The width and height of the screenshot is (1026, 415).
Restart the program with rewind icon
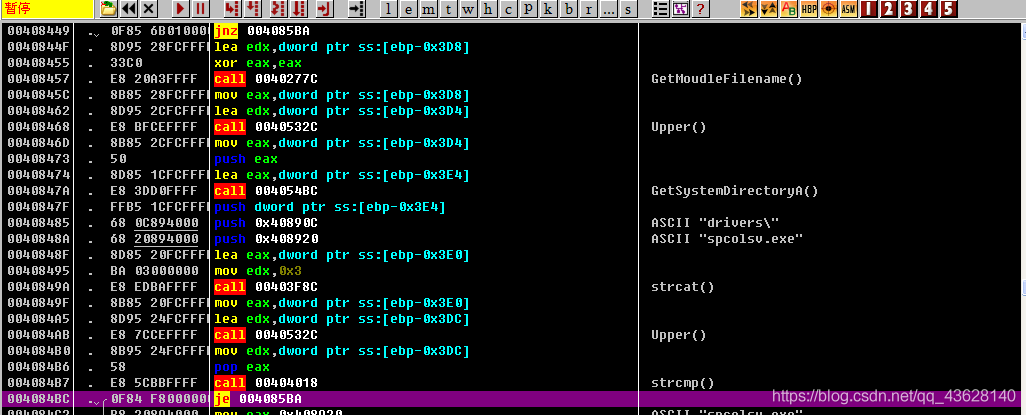tap(129, 9)
